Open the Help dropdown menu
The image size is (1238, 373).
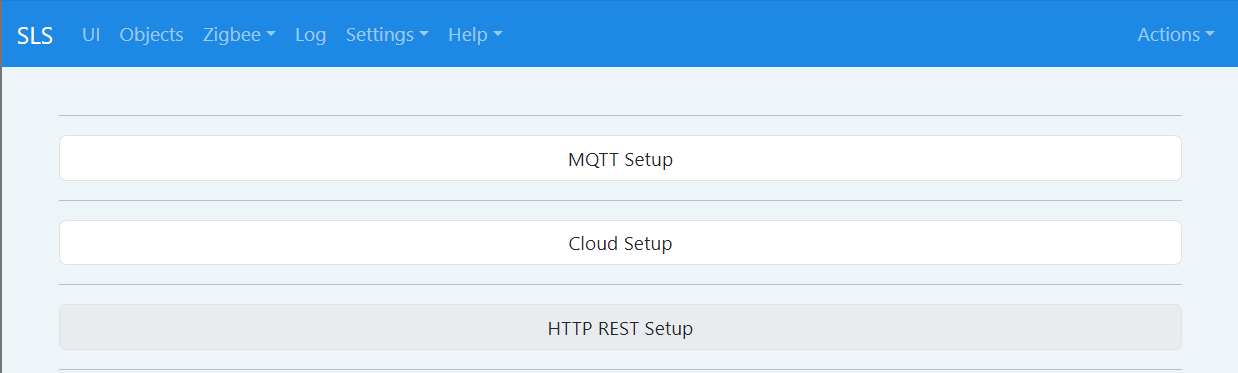pos(475,34)
